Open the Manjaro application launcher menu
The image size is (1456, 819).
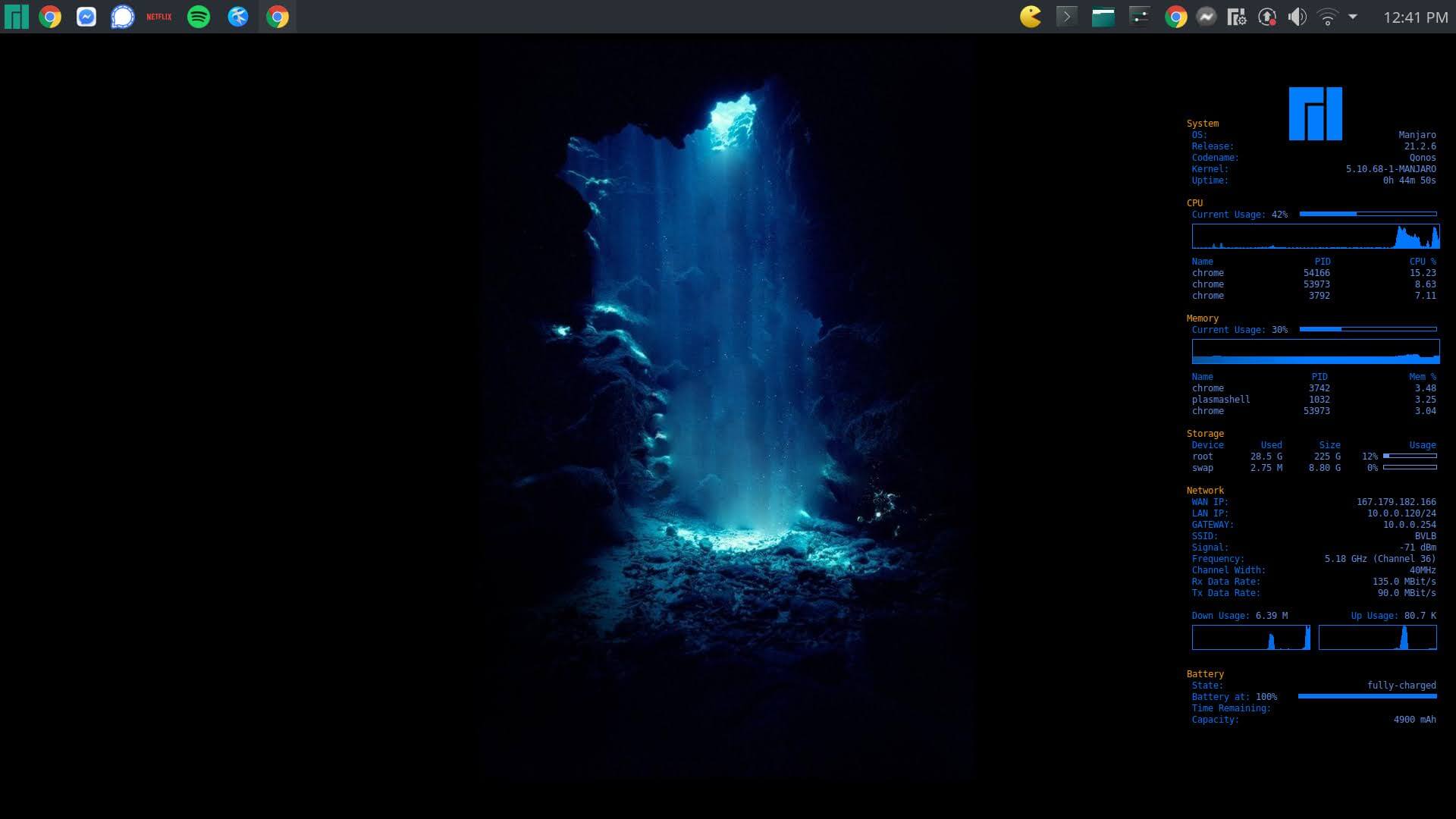pyautogui.click(x=16, y=17)
